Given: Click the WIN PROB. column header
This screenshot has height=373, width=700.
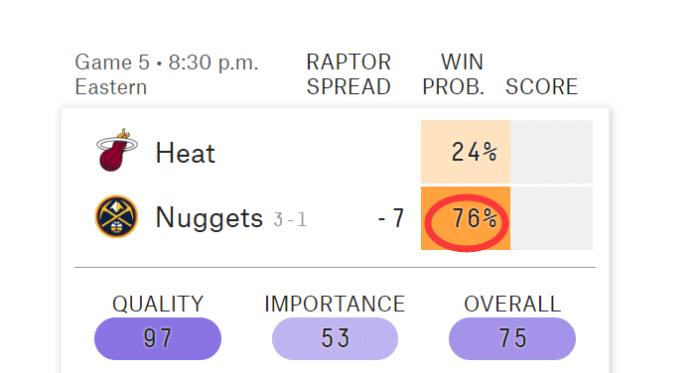Looking at the screenshot, I should pyautogui.click(x=453, y=75).
